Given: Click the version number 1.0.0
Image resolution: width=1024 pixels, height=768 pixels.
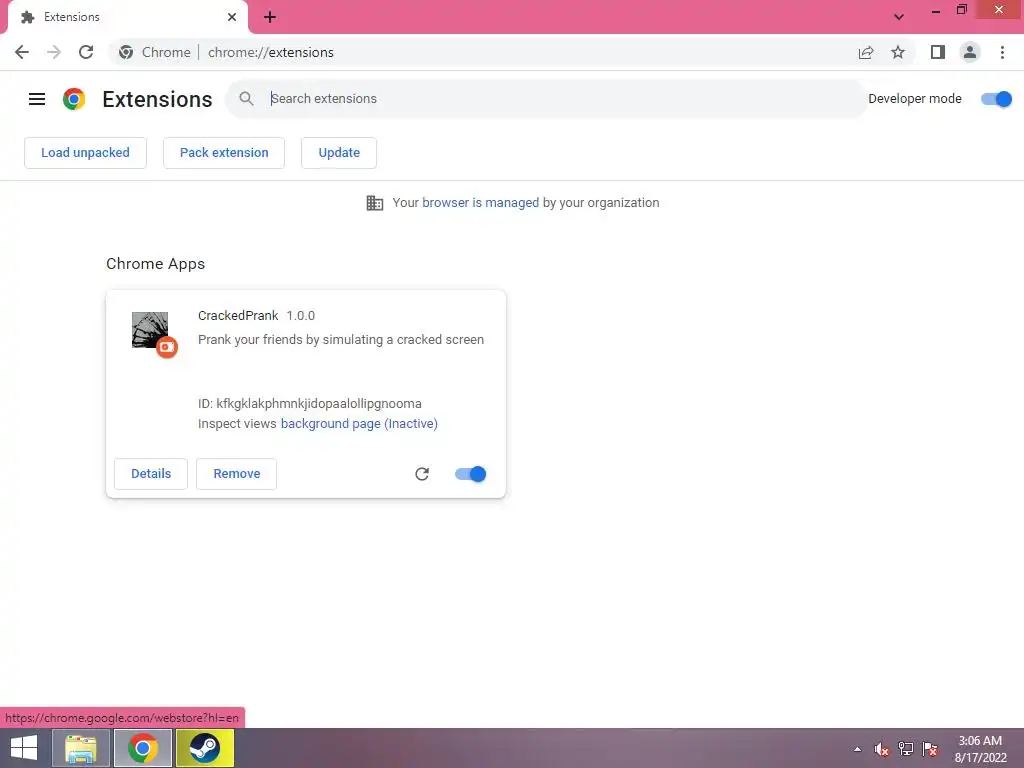Looking at the screenshot, I should tap(300, 315).
